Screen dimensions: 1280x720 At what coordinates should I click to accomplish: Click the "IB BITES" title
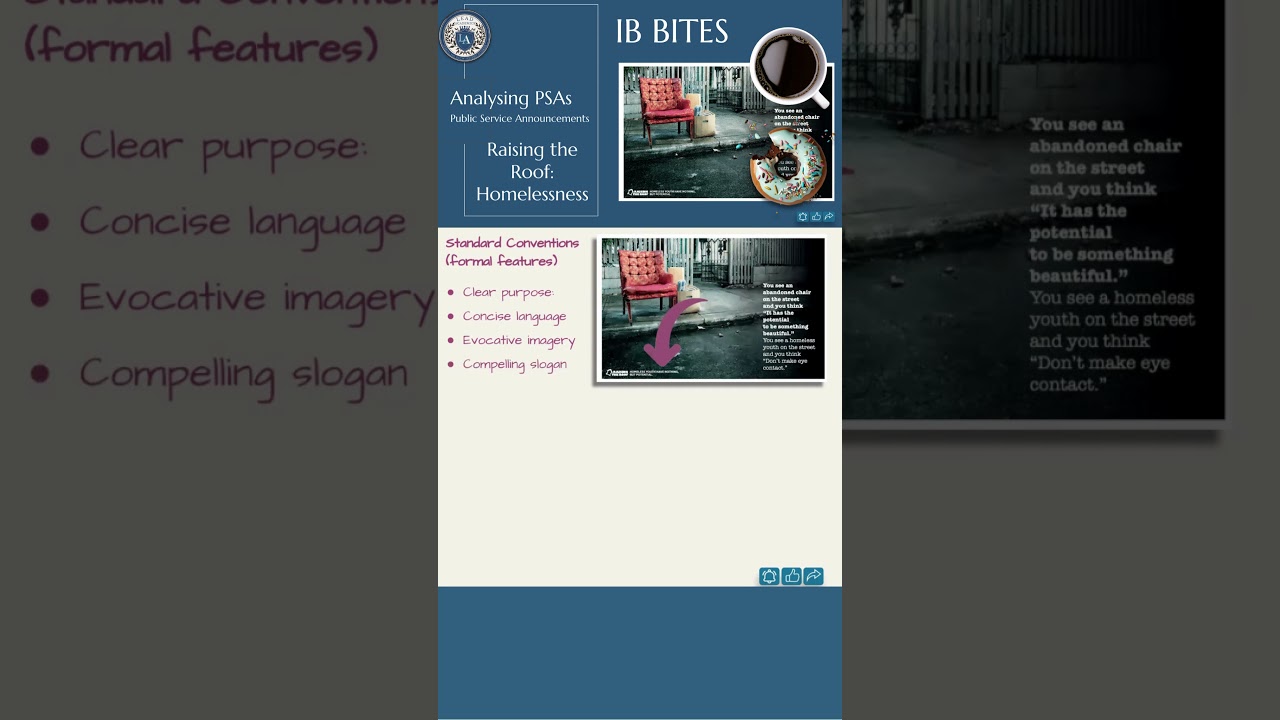(672, 32)
